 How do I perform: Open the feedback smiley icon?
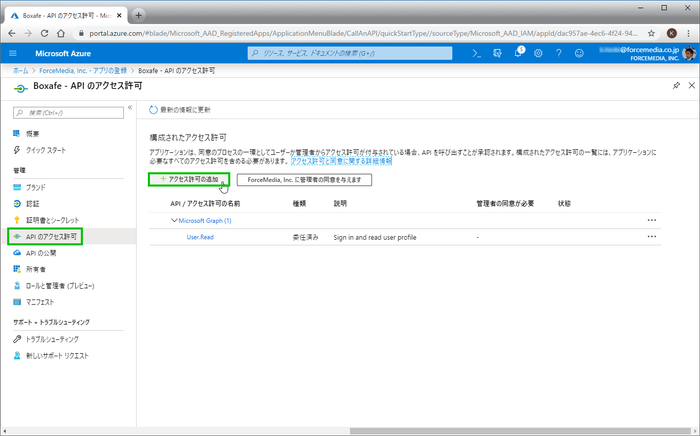[579, 54]
